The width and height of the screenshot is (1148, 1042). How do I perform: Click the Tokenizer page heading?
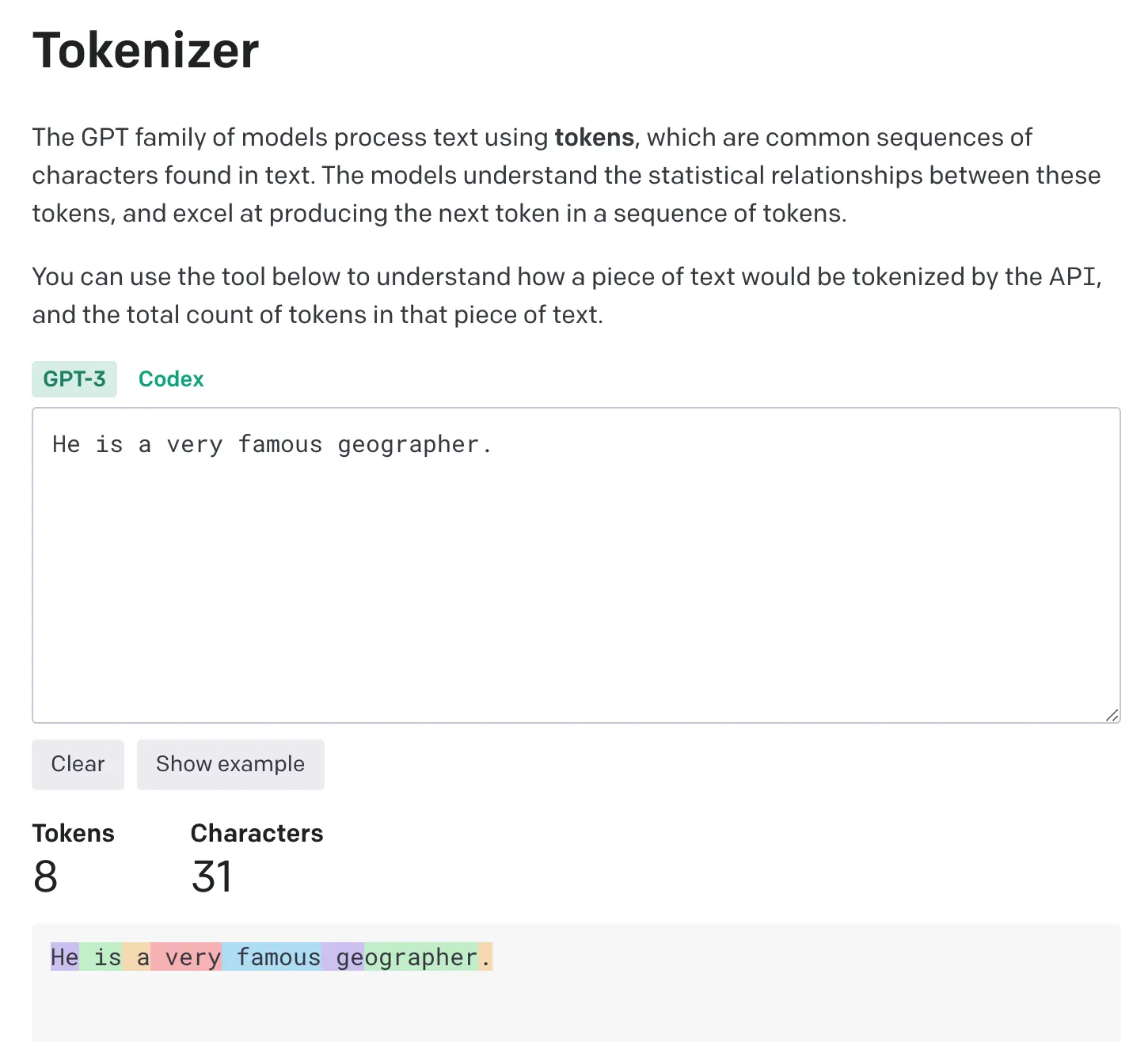coord(146,51)
